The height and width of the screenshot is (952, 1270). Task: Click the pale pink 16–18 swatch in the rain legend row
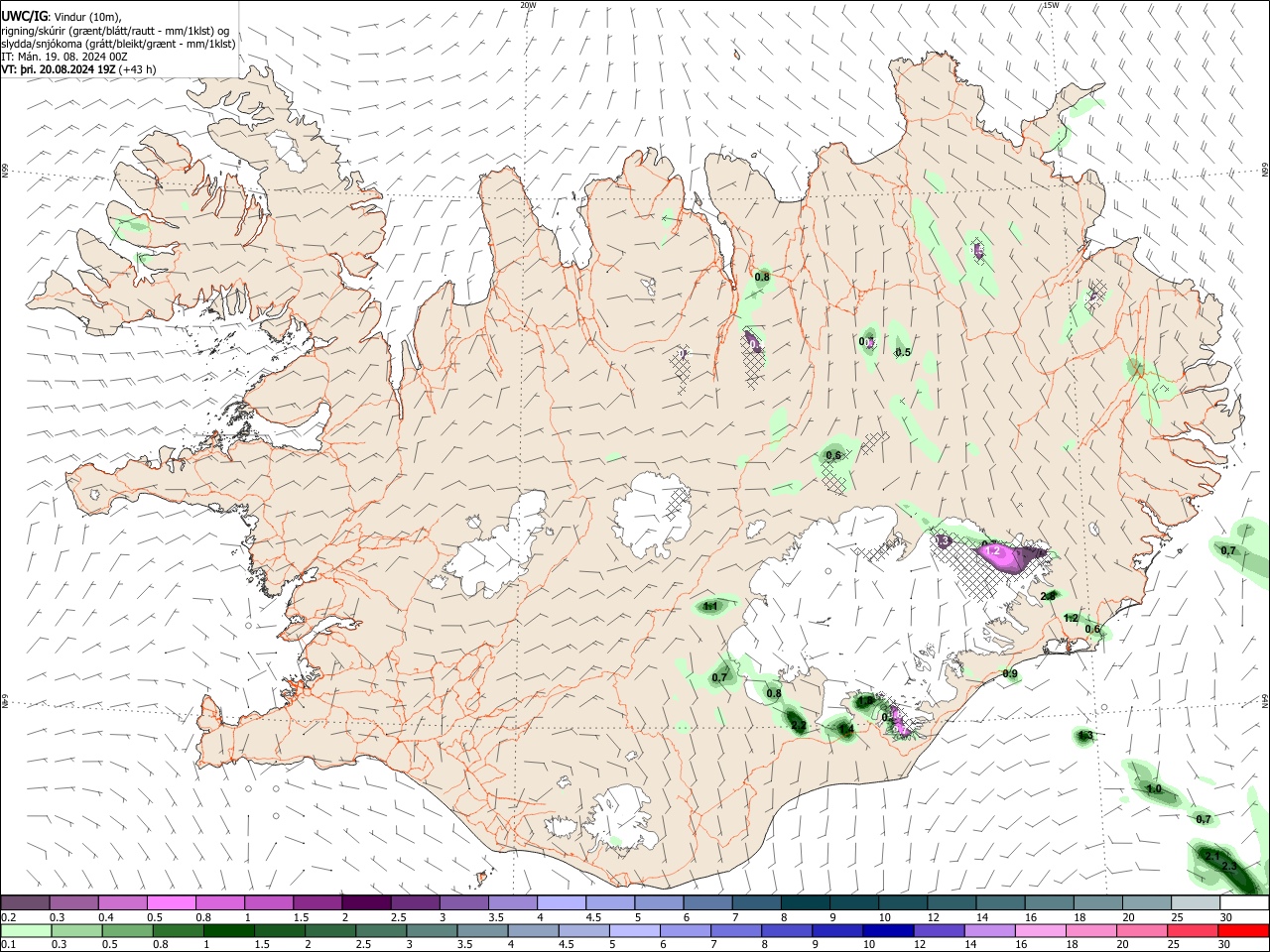pyautogui.click(x=1041, y=930)
